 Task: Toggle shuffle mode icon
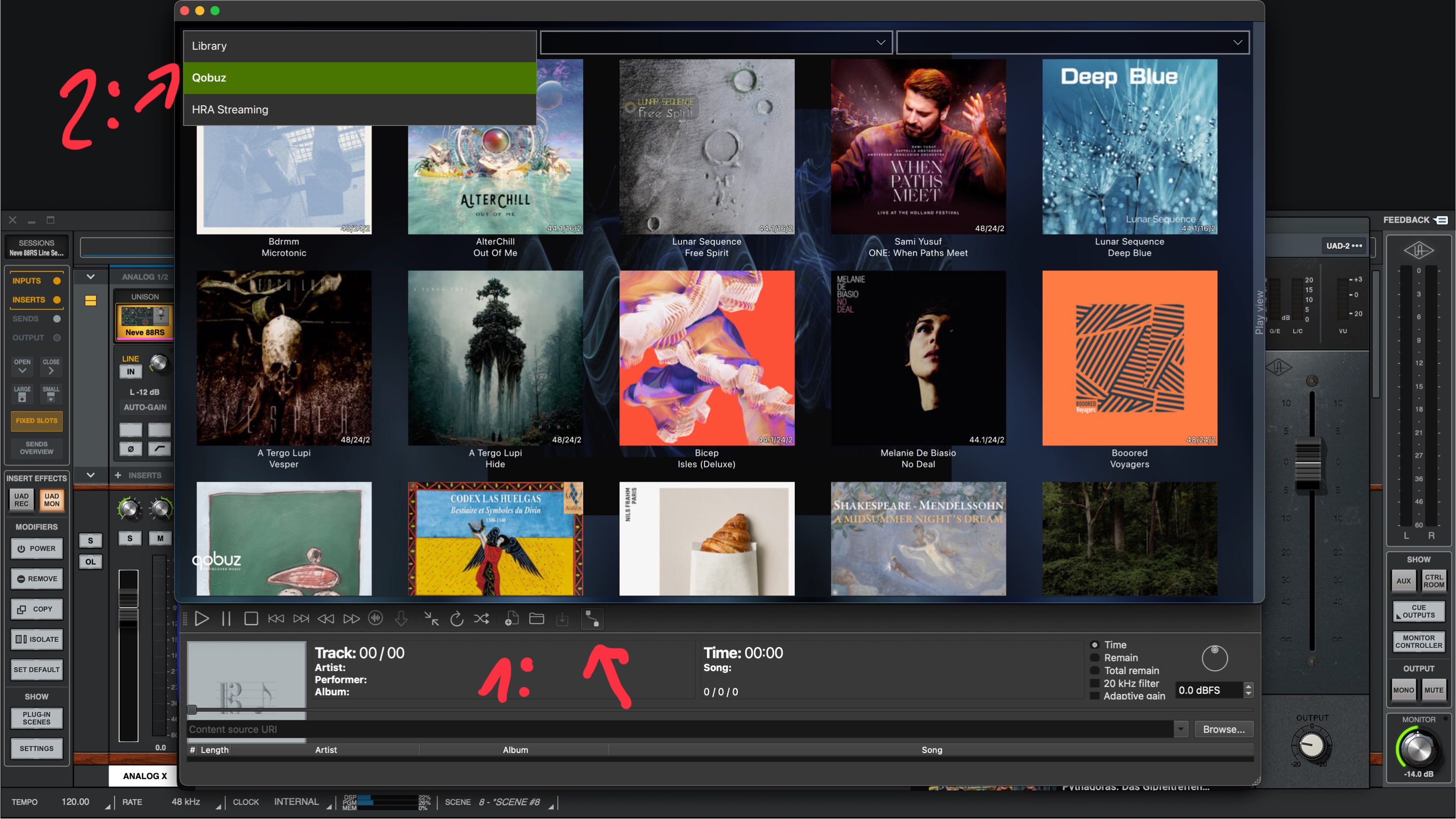pyautogui.click(x=482, y=619)
